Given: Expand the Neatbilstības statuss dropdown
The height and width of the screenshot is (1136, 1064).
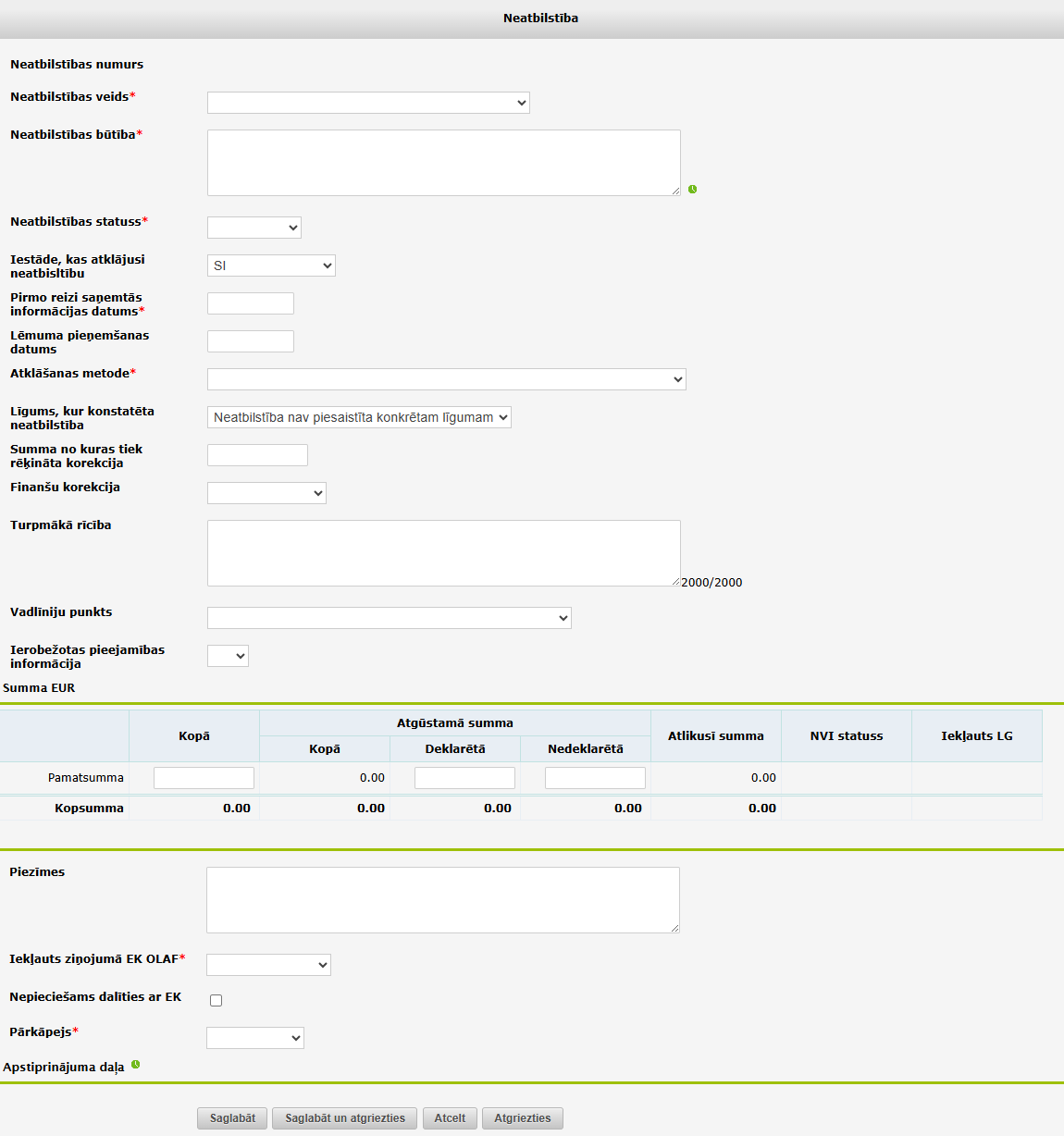Looking at the screenshot, I should click(254, 228).
